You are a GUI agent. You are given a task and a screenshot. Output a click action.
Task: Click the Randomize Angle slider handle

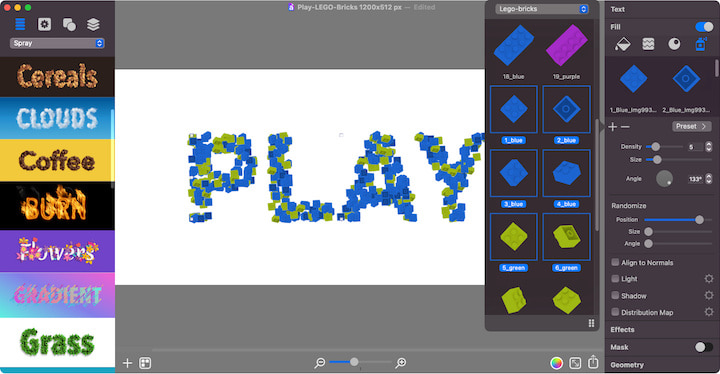(x=648, y=244)
